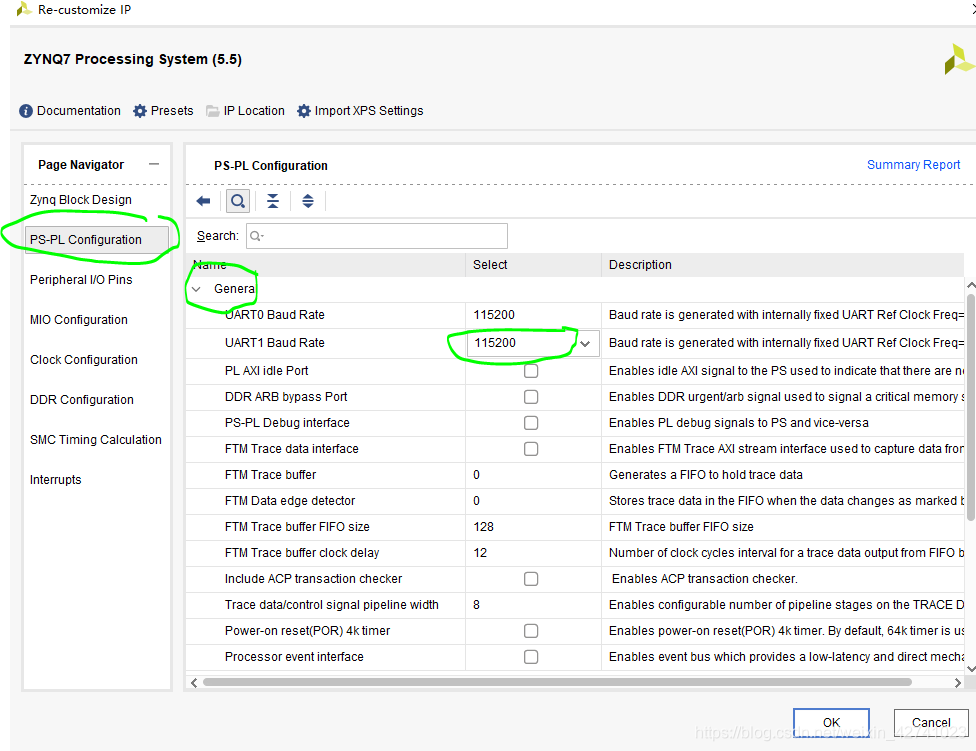Enable DDR ARB bypass Port checkbox
Screen dimensions: 976x751
pyautogui.click(x=531, y=397)
